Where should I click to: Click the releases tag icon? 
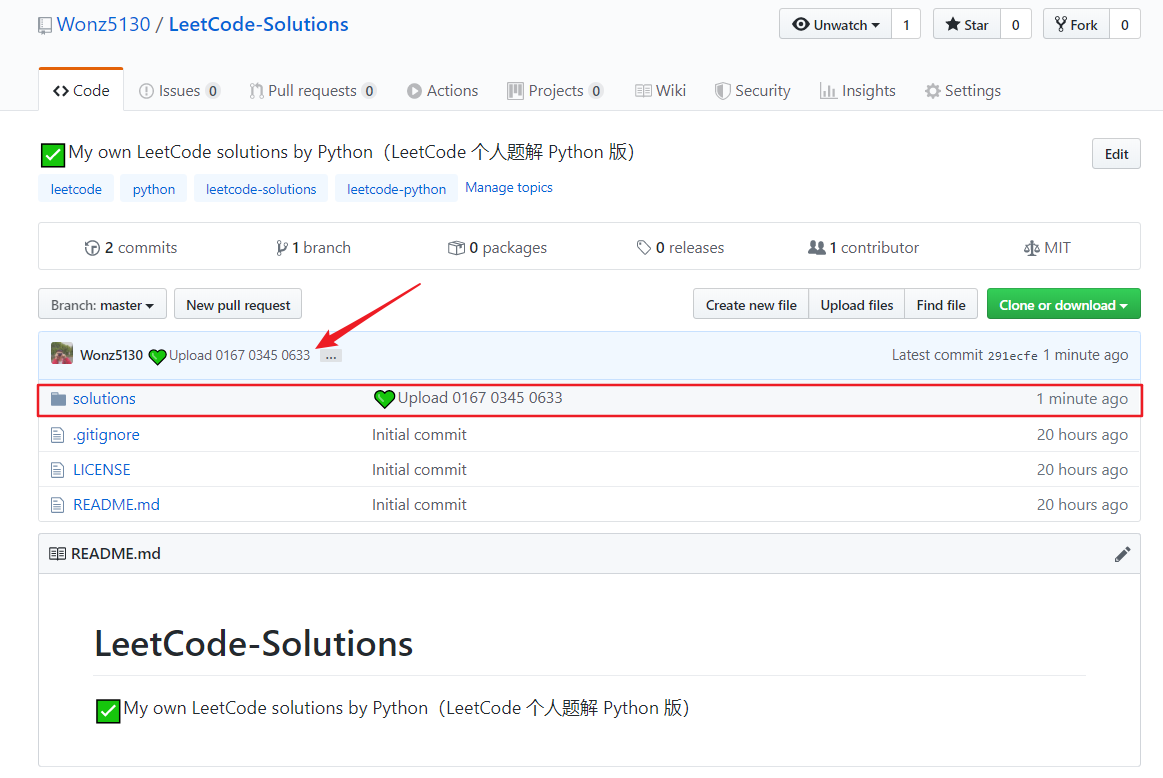(x=644, y=248)
